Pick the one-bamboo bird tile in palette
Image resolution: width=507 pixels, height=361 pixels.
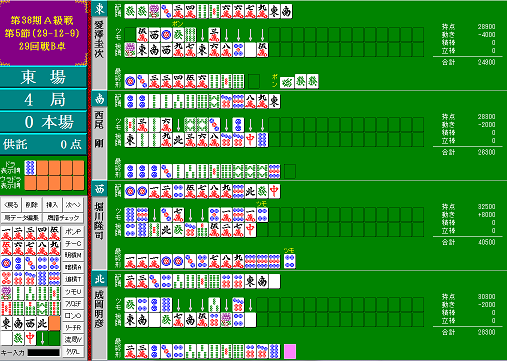coord(6,293)
